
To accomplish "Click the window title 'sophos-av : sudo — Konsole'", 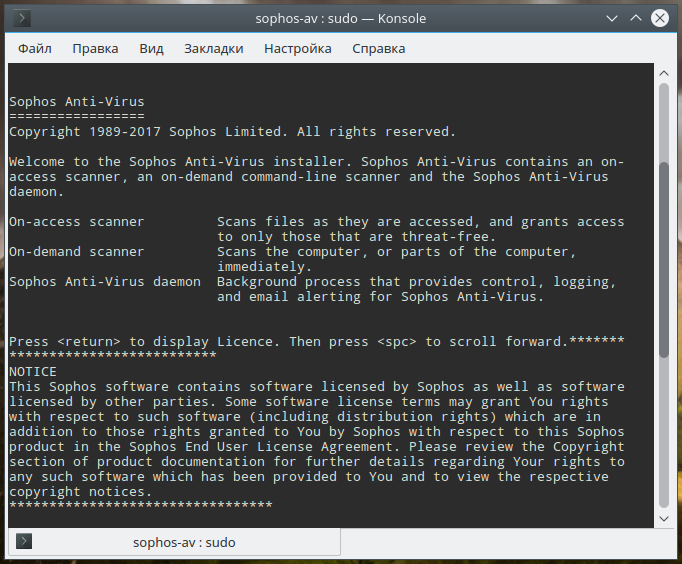I will [x=341, y=19].
